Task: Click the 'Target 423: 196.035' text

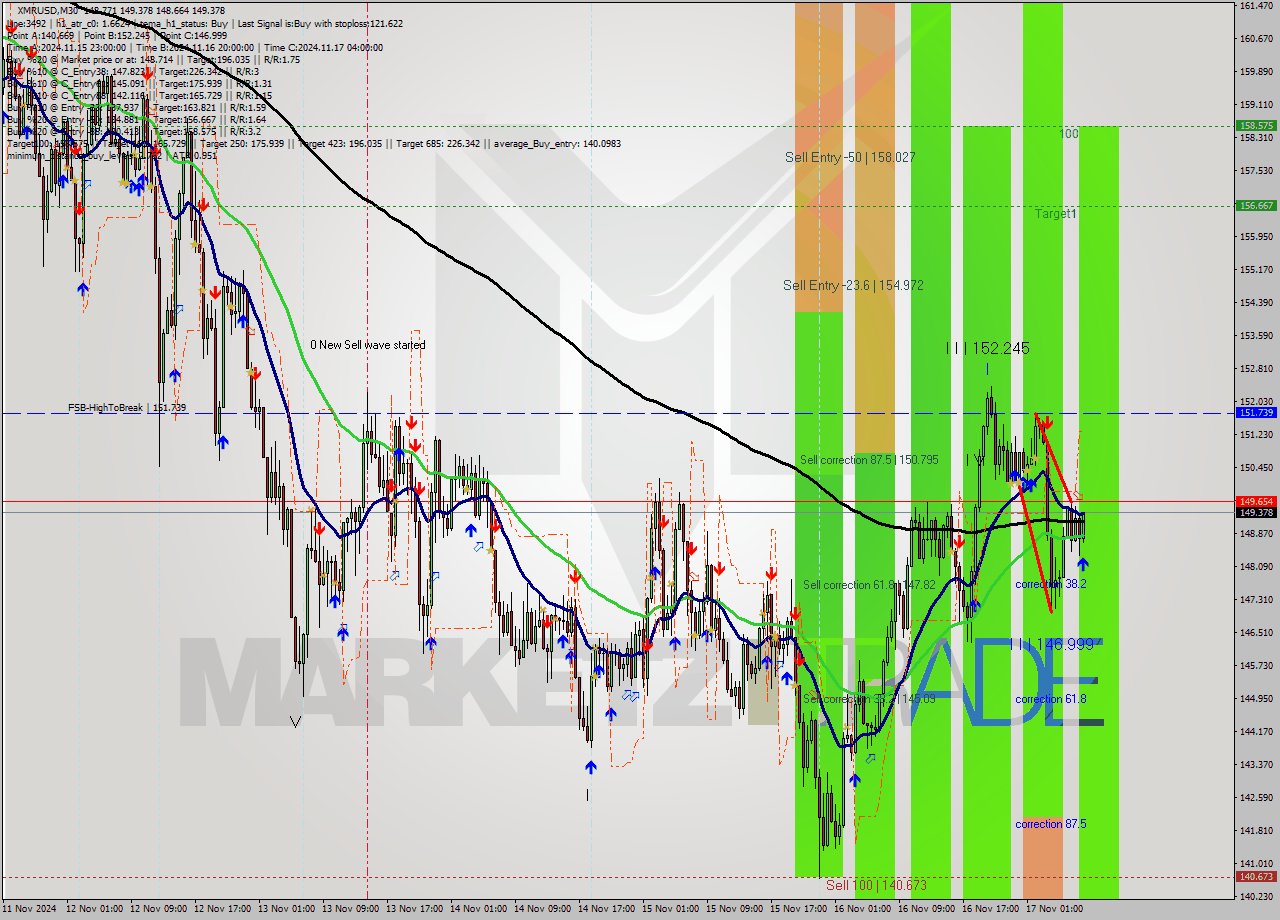Action: 339,143
